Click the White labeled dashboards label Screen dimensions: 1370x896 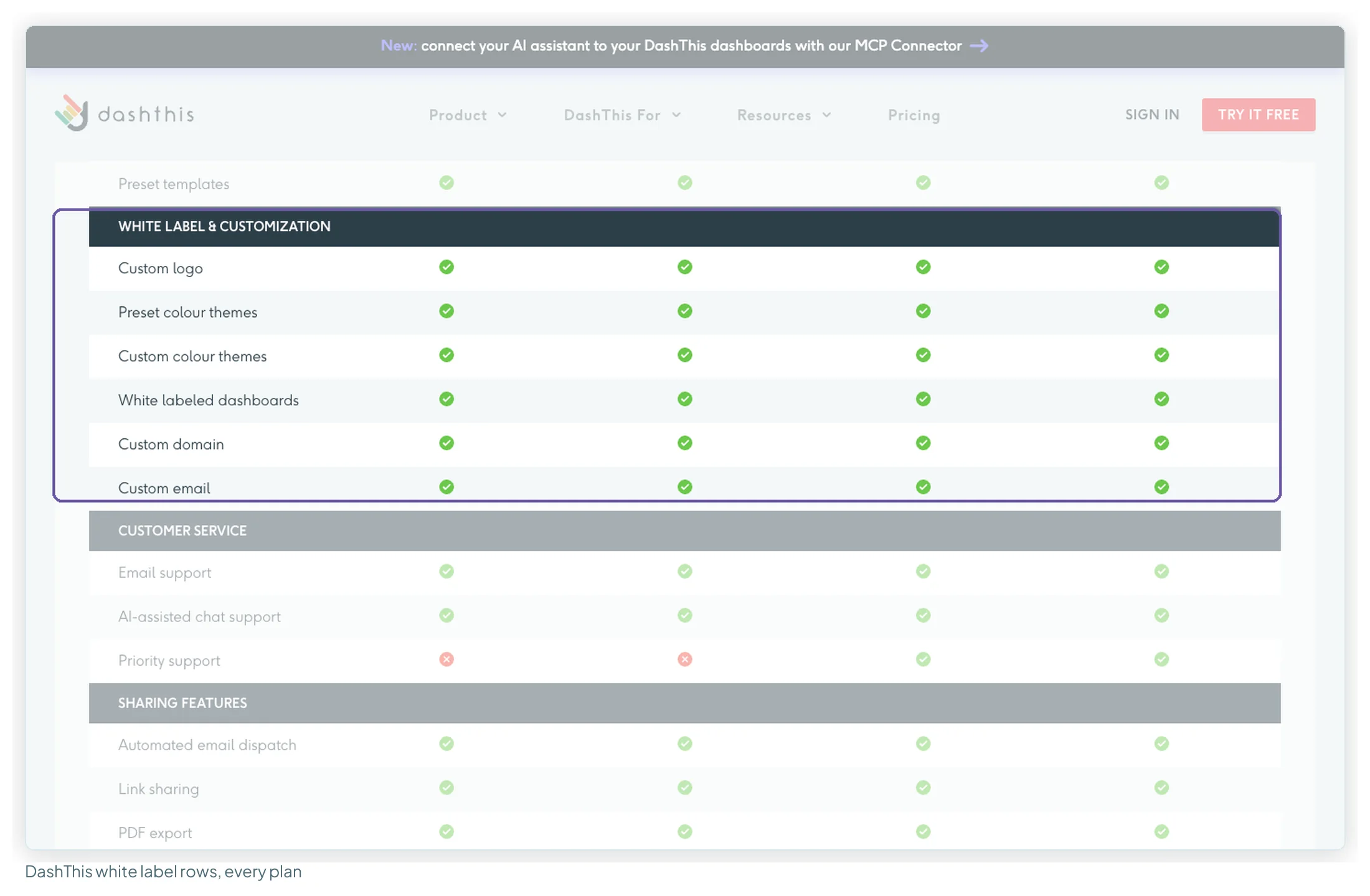[209, 400]
